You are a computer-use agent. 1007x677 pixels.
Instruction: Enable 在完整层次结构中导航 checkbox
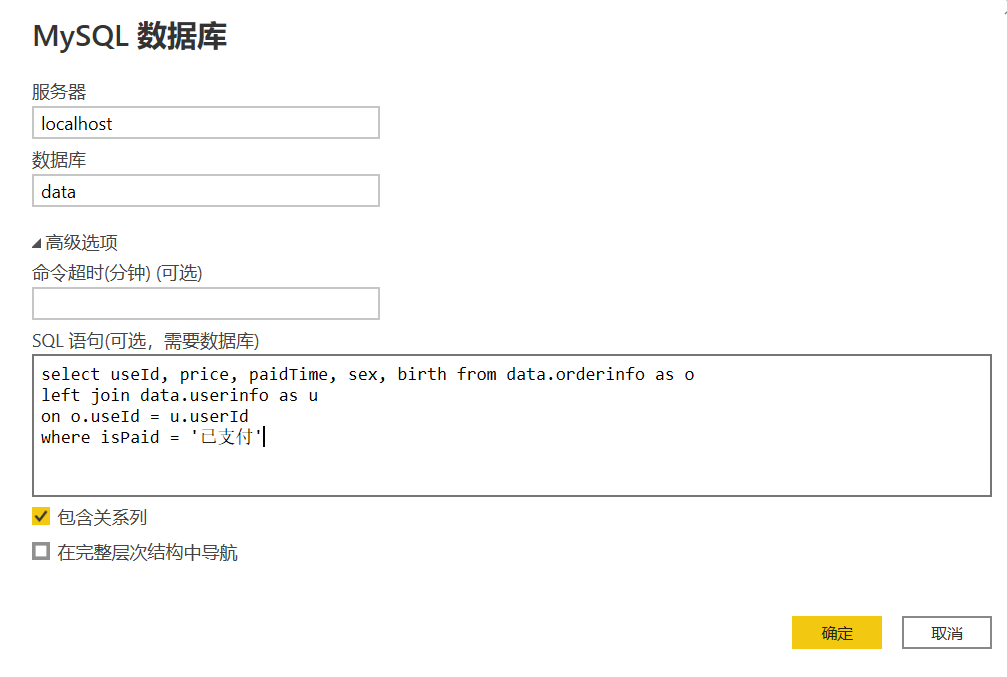(41, 551)
